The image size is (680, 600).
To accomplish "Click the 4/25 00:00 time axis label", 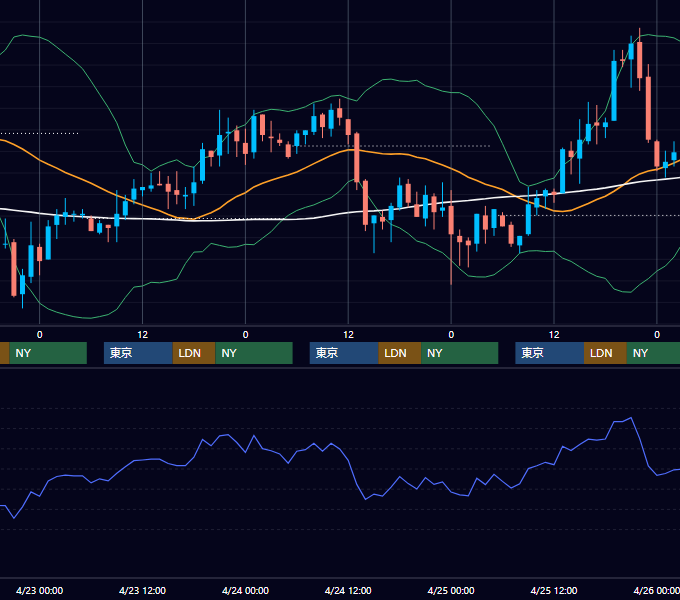I will click(x=451, y=590).
